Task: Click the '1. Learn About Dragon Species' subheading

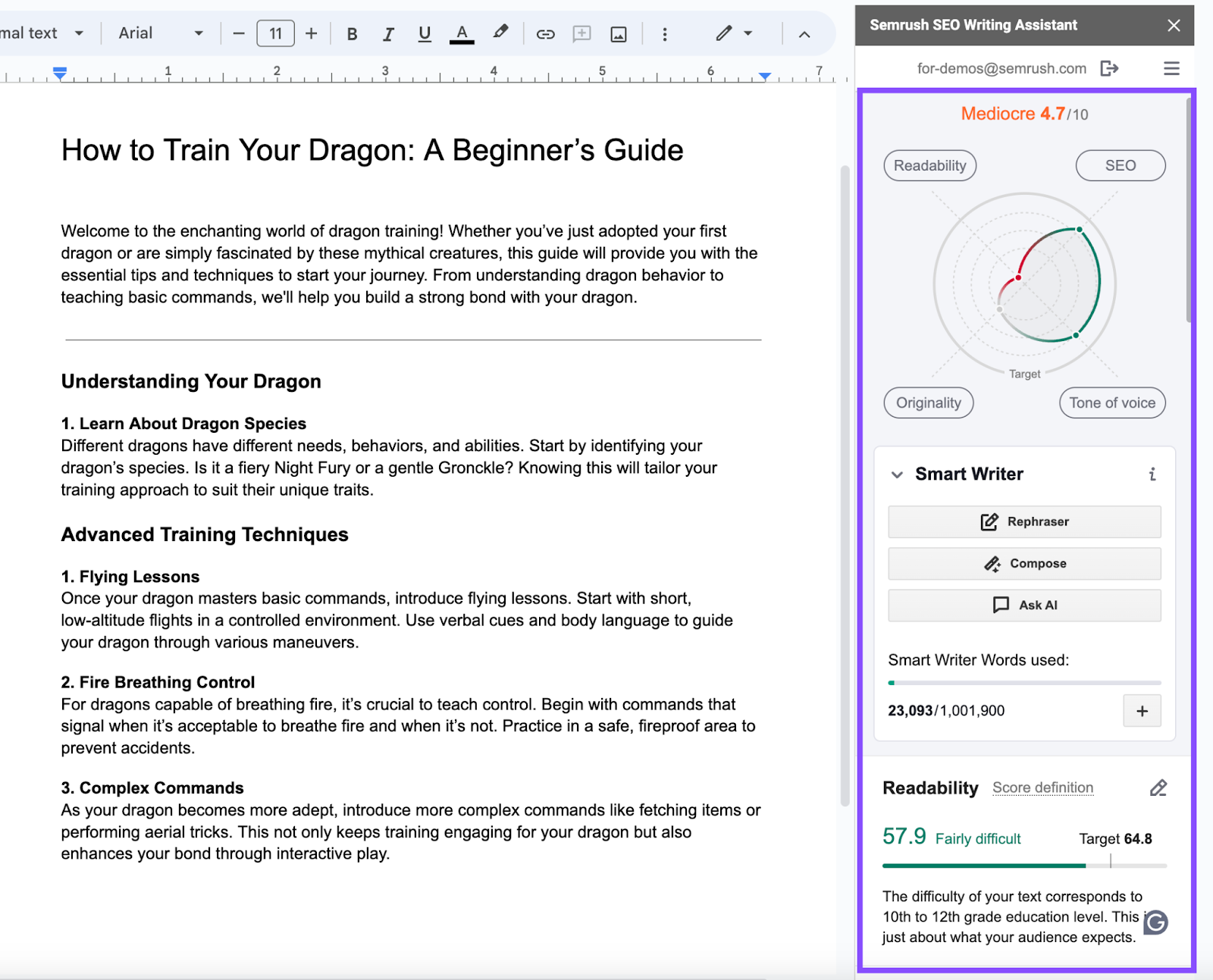Action: tap(183, 424)
